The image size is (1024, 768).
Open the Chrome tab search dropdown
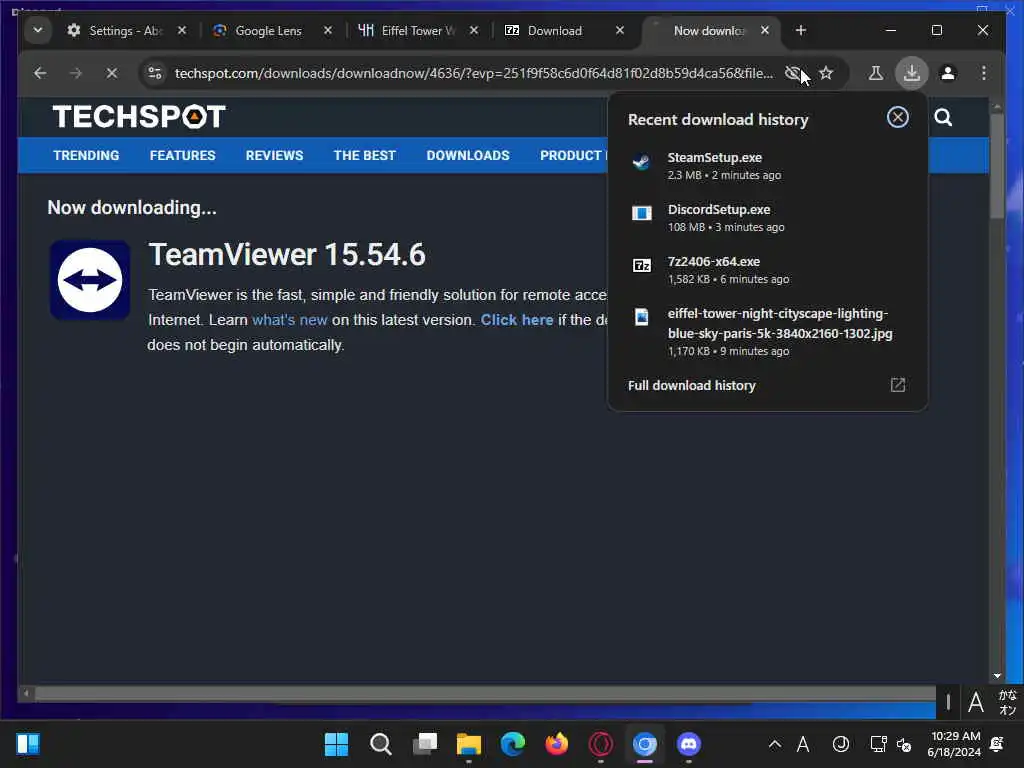38,31
